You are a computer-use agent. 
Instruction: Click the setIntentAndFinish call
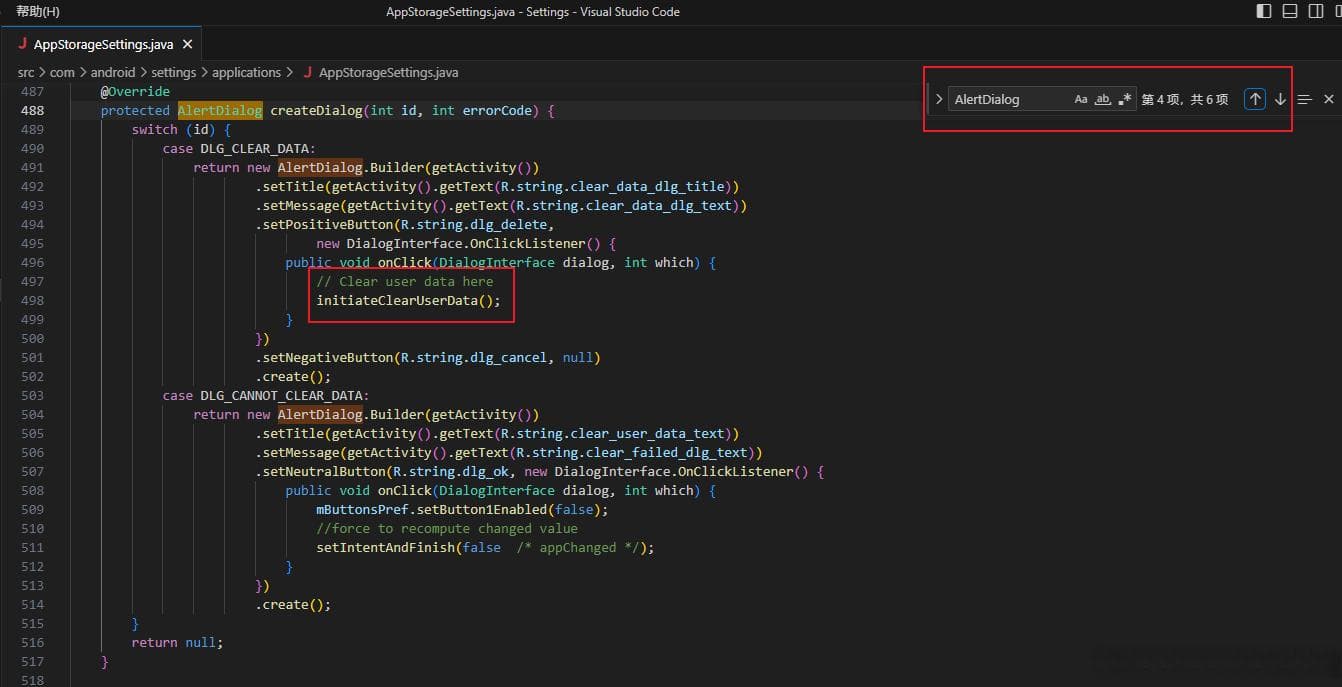[x=386, y=547]
